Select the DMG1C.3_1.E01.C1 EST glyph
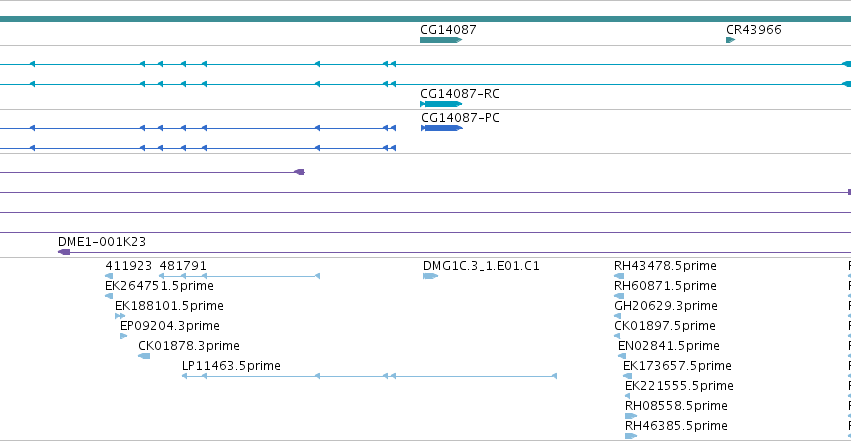This screenshot has width=851, height=441. [x=430, y=276]
